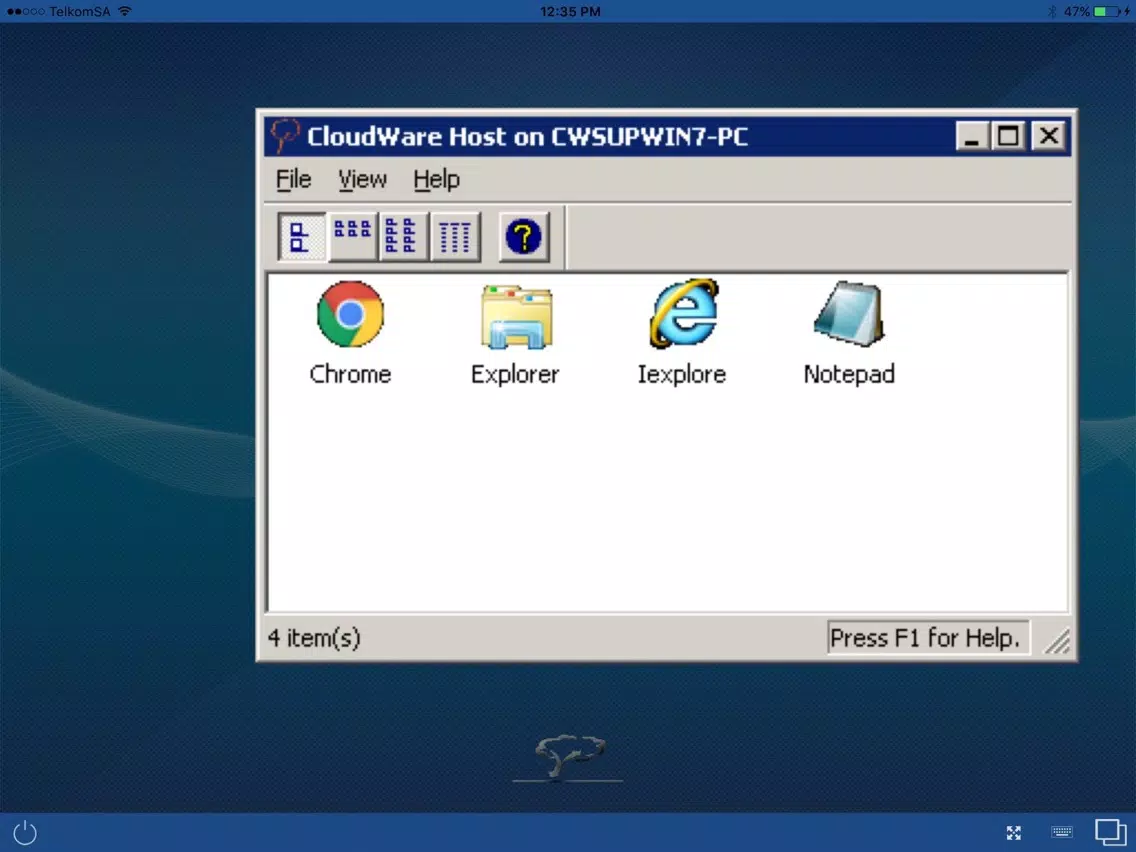
Task: Start Iexplore from the host window
Action: (x=683, y=314)
